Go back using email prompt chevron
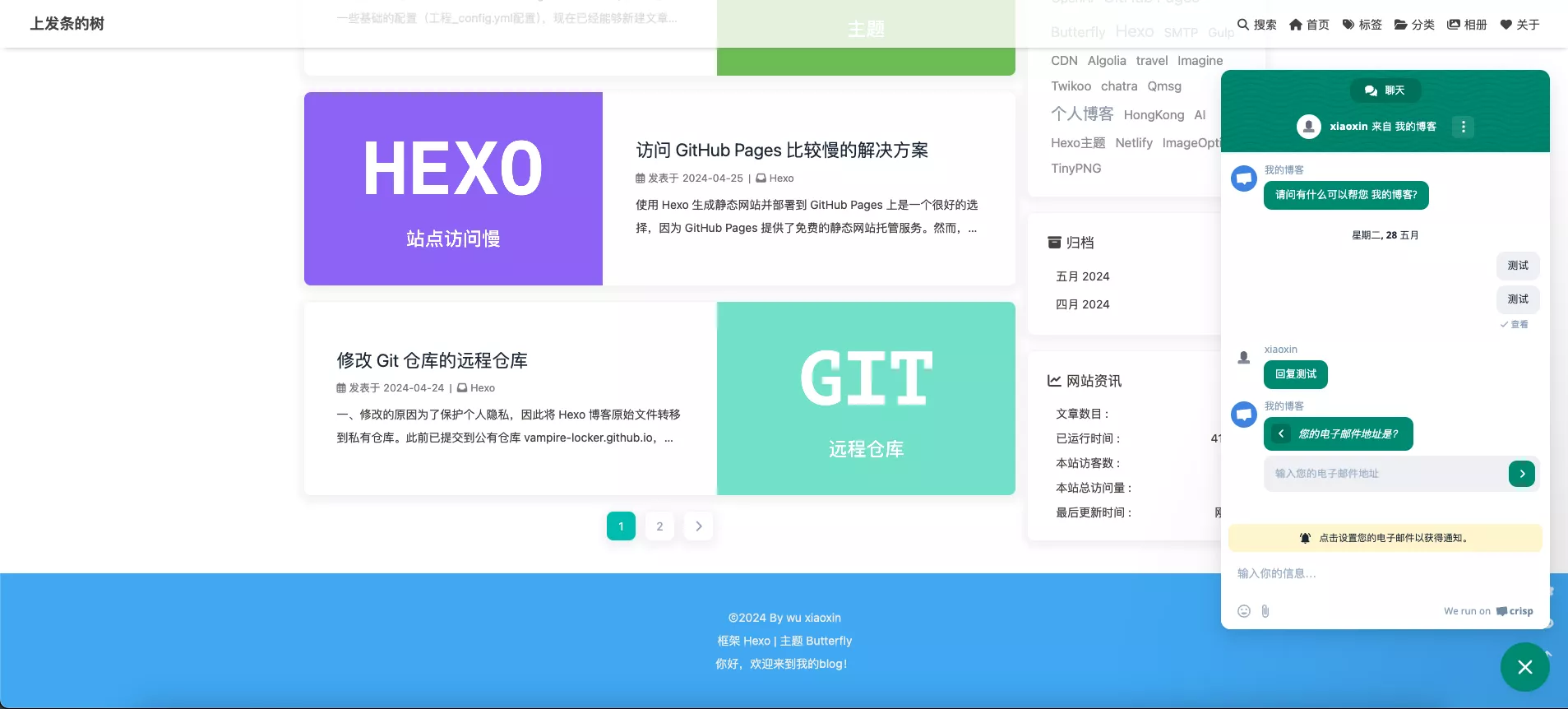 pyautogui.click(x=1281, y=433)
